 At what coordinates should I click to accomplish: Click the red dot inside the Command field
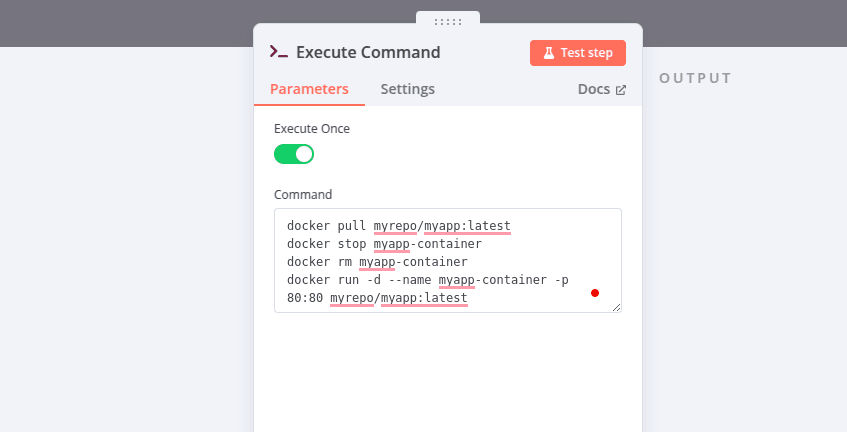(x=595, y=293)
